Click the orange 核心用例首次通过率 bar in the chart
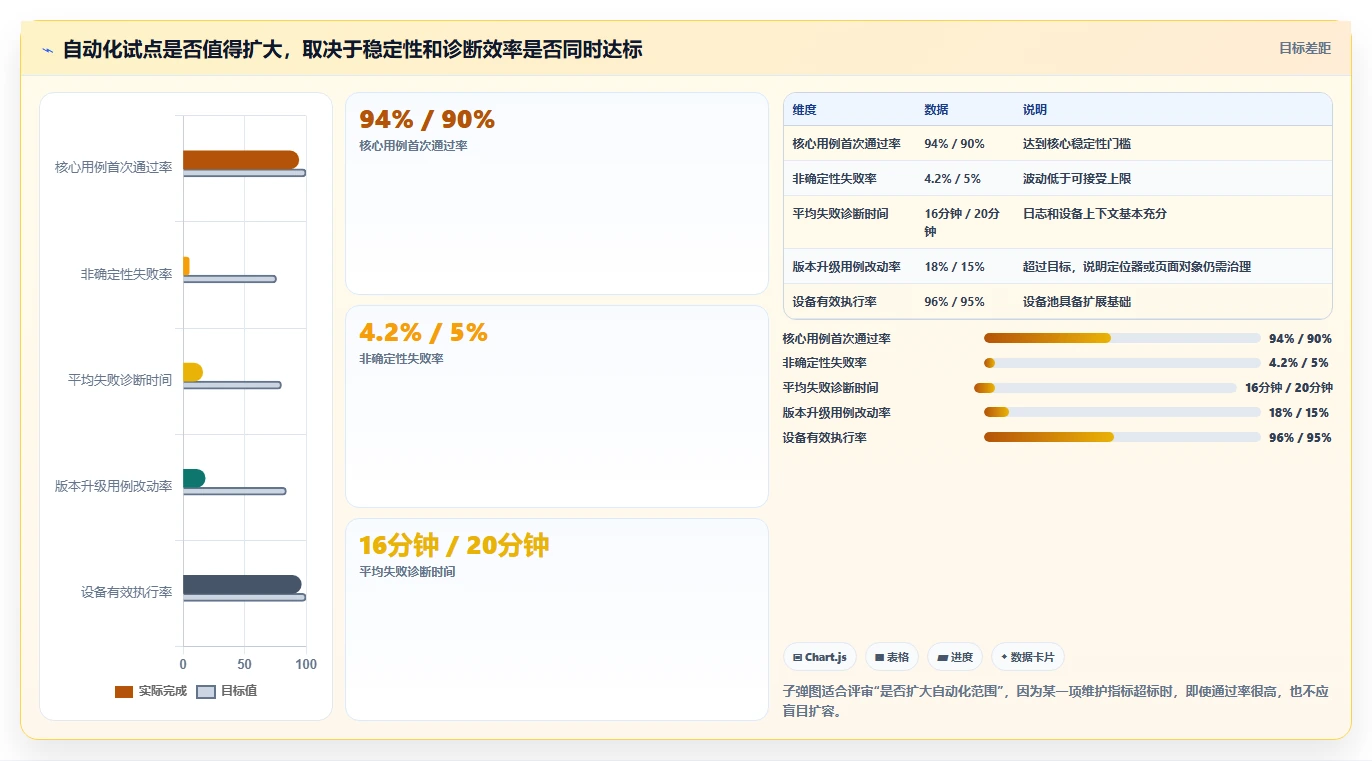Viewport: 1372px width, 761px height. point(240,160)
